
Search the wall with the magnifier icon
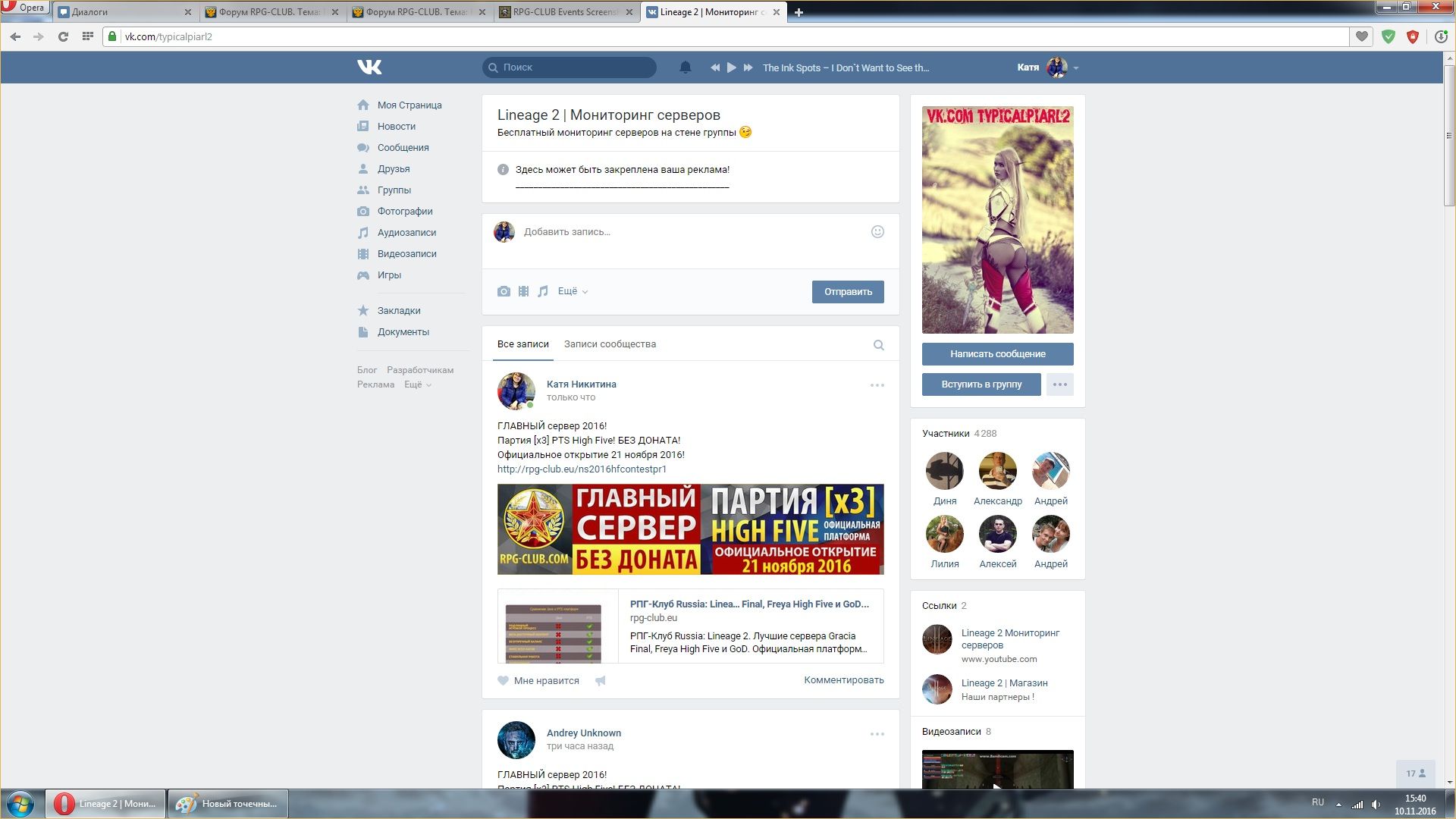click(879, 345)
